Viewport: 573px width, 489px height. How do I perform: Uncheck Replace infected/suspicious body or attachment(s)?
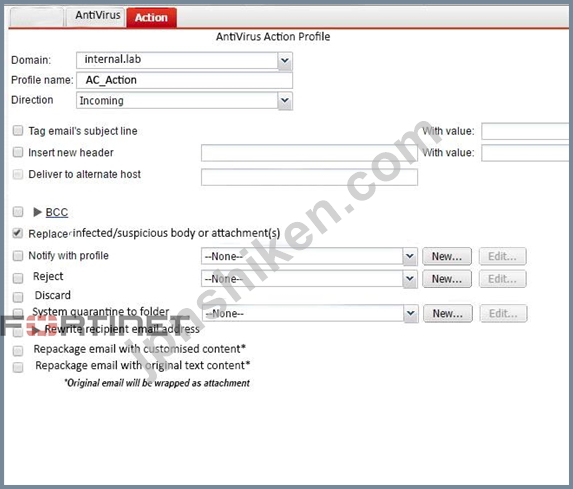click(18, 233)
